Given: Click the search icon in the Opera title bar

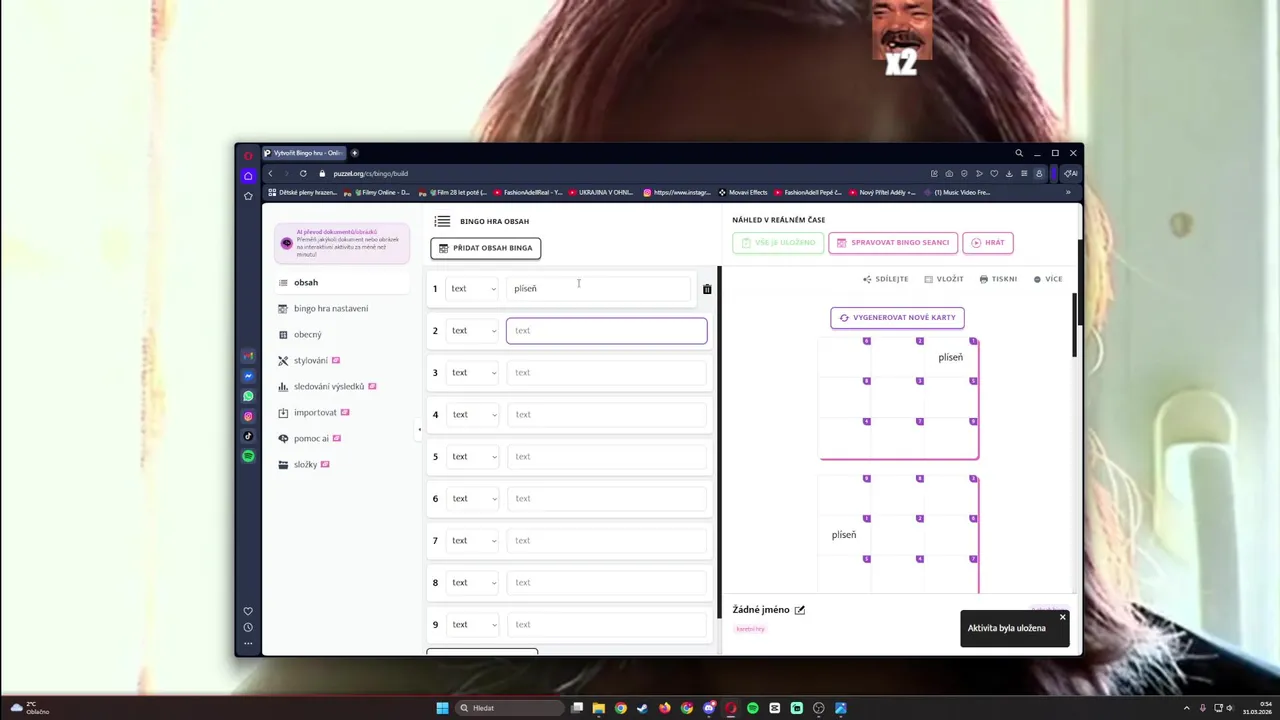Looking at the screenshot, I should point(1019,153).
